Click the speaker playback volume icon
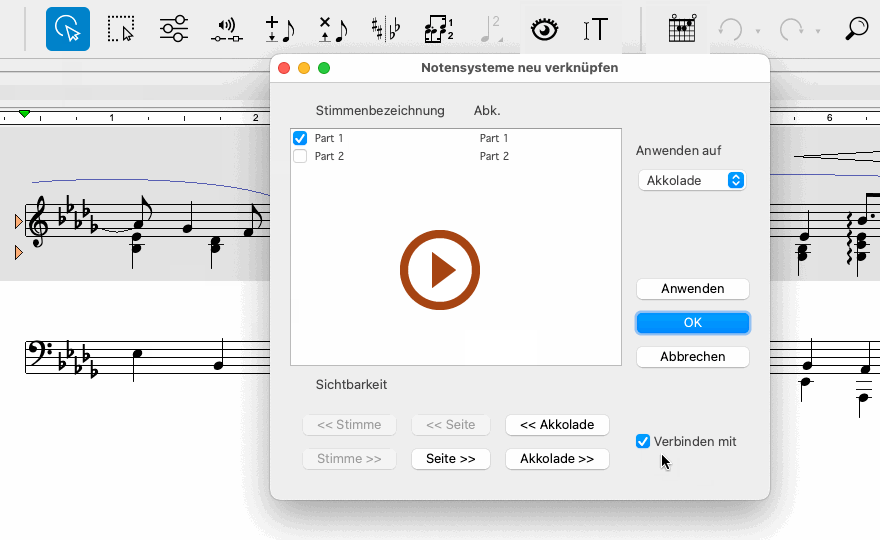Screen dimensions: 880x540 pyautogui.click(x=227, y=30)
